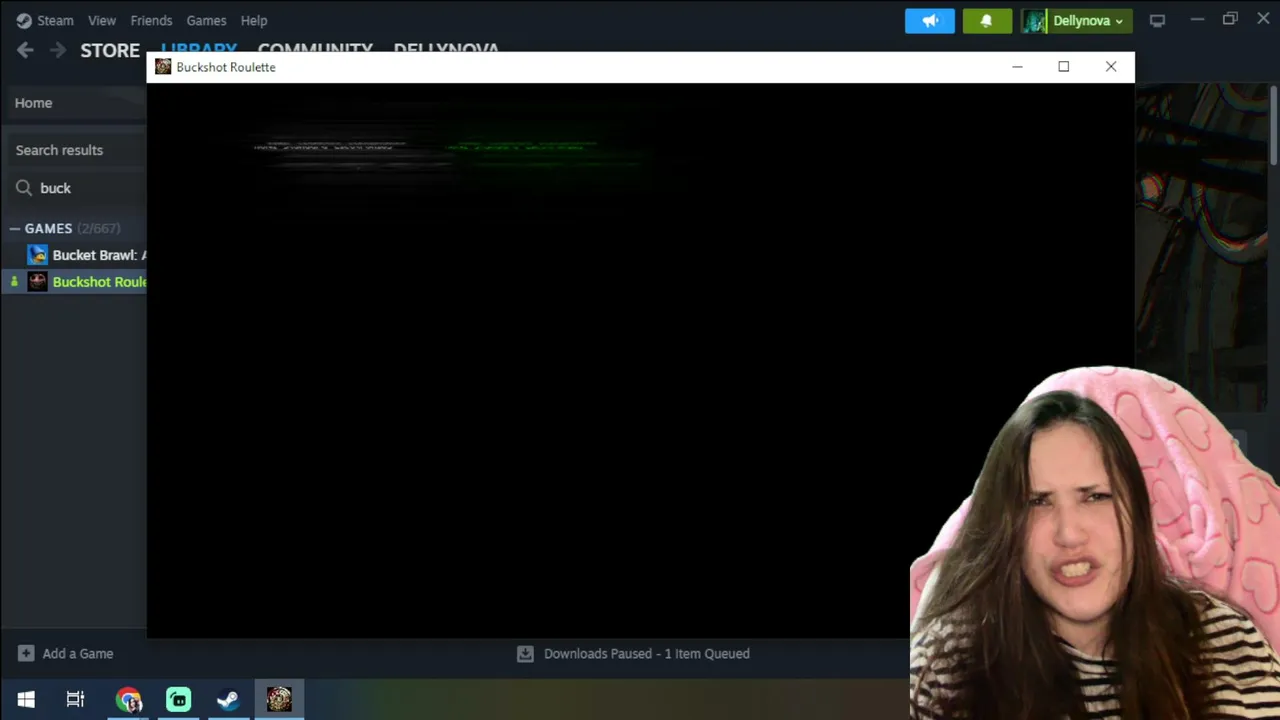The height and width of the screenshot is (720, 1280).
Task: Select Bucket Brawl in the games list
Action: [x=87, y=255]
